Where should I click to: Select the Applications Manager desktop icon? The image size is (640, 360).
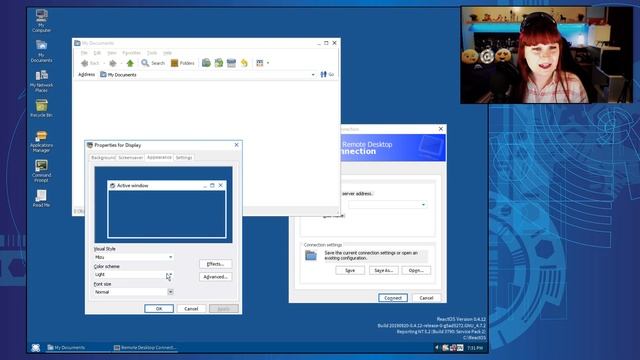point(42,141)
